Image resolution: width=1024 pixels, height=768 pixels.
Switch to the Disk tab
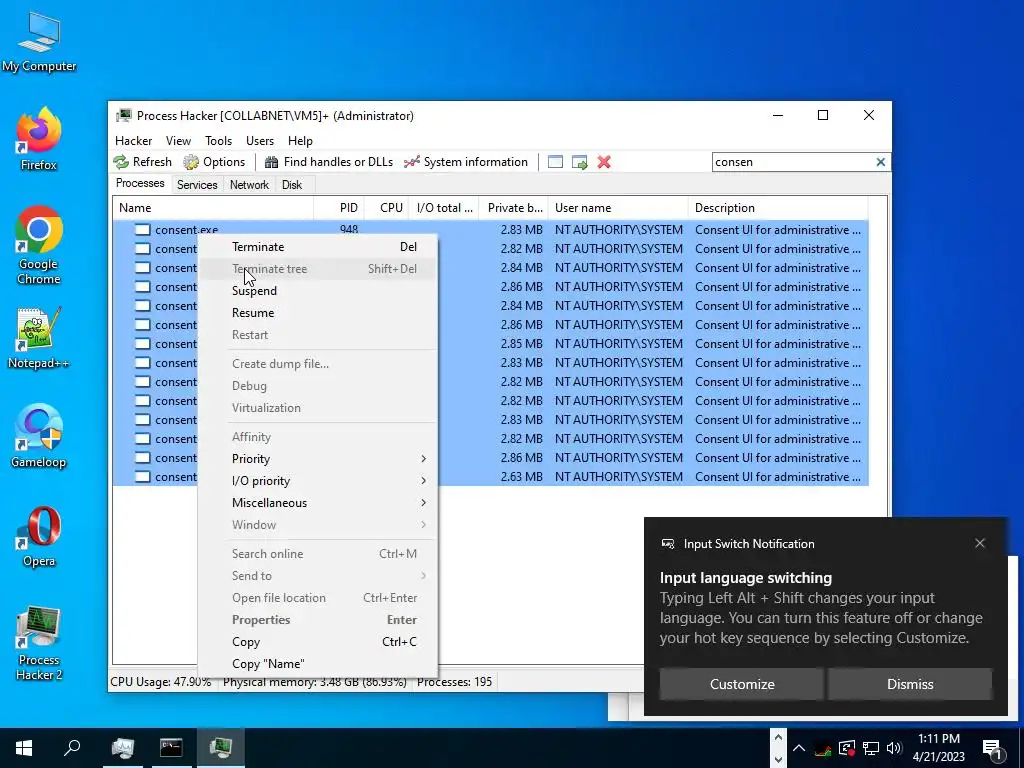tap(292, 185)
